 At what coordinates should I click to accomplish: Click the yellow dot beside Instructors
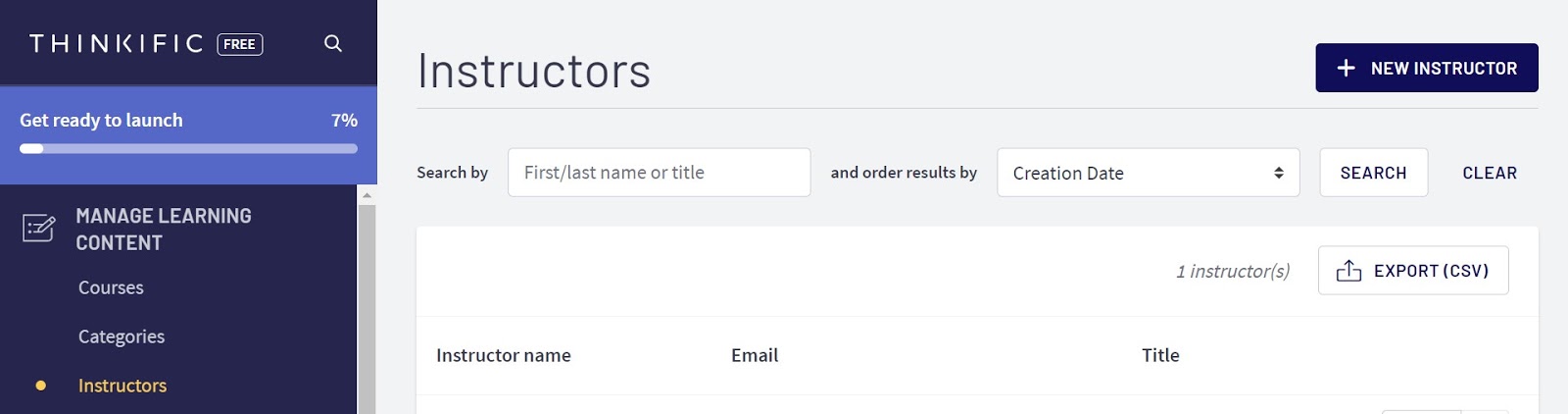pos(40,386)
